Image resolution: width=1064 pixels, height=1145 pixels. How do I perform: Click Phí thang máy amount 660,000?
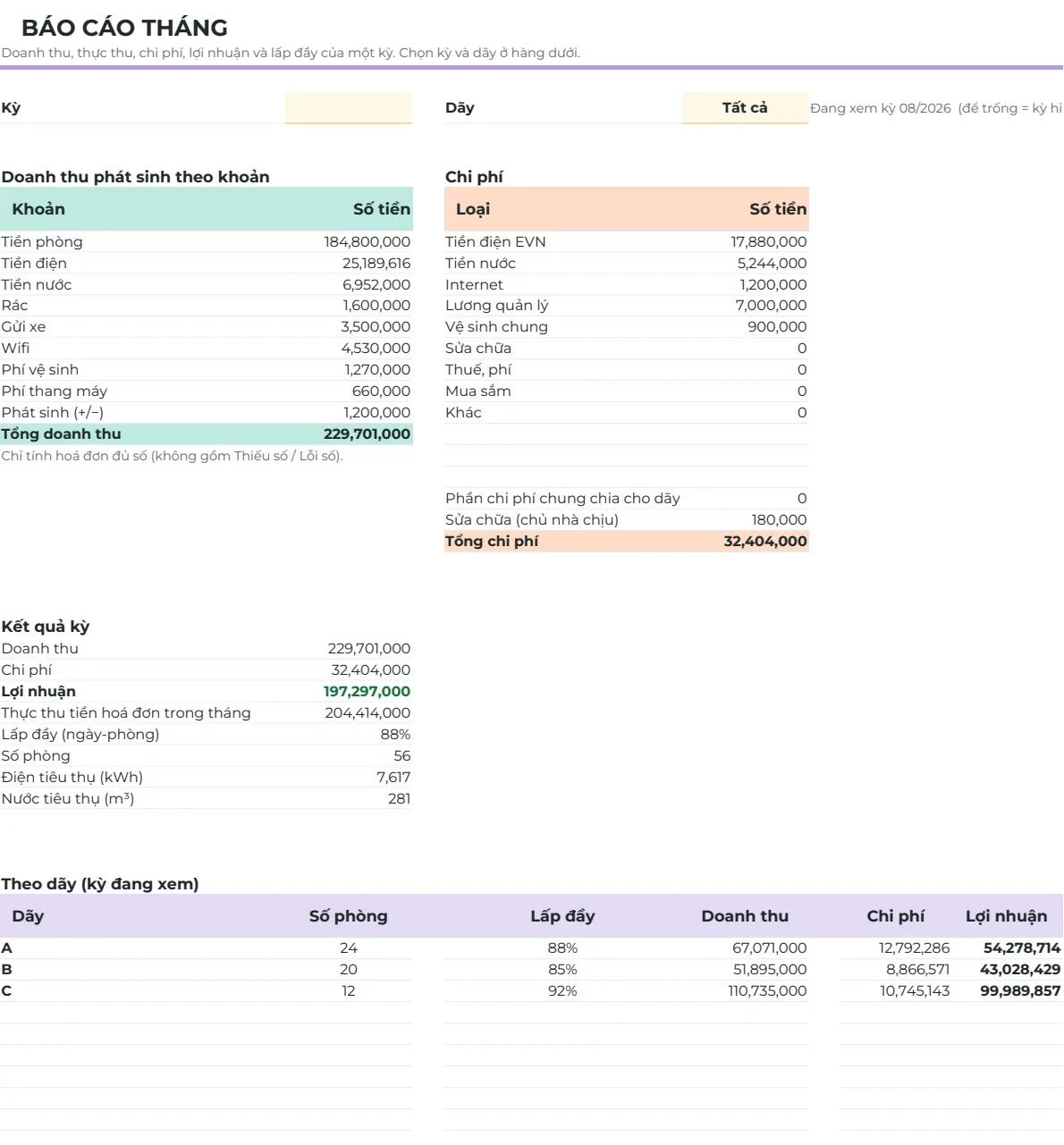381,391
